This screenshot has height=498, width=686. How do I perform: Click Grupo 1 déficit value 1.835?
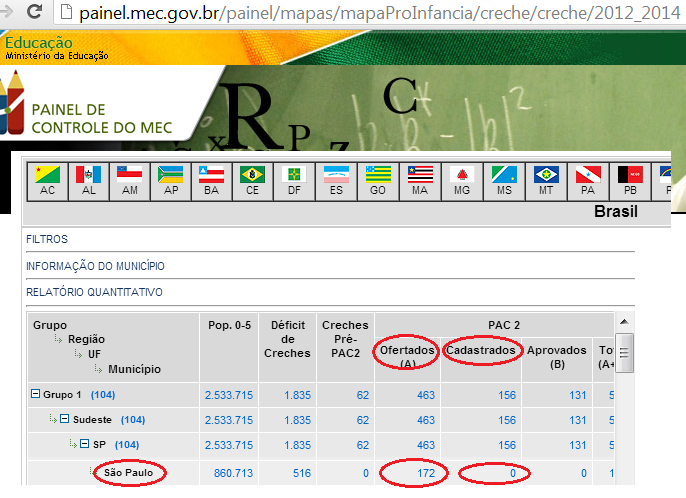pyautogui.click(x=298, y=395)
